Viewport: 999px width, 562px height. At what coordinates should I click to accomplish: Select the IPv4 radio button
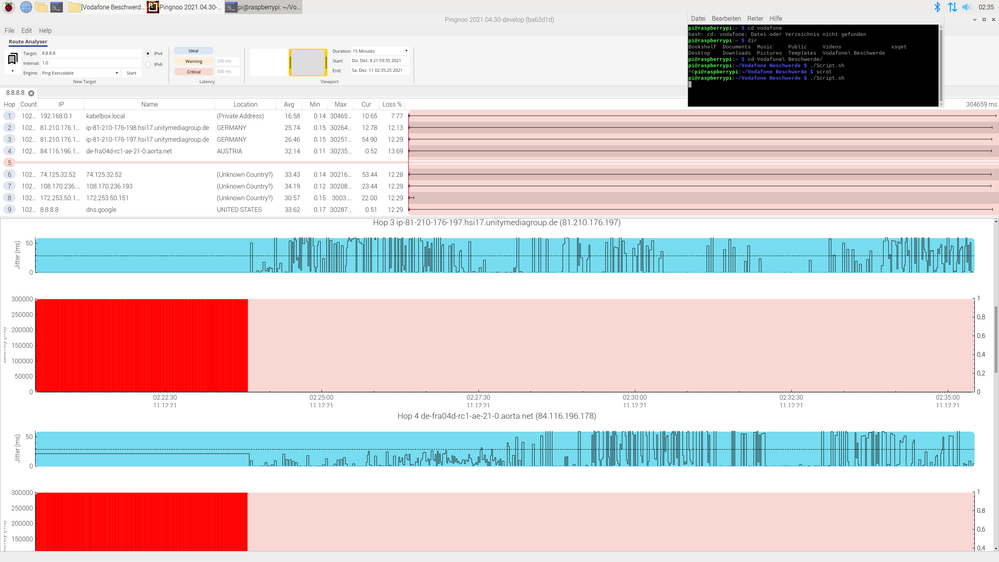click(149, 53)
